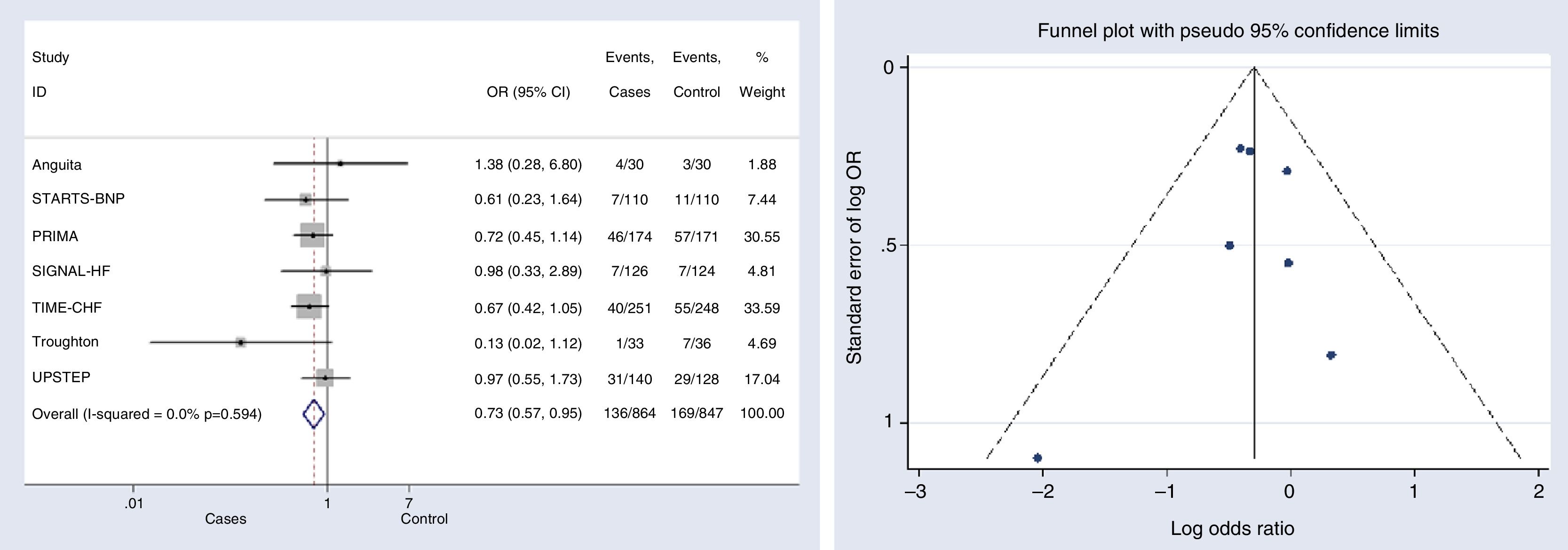The width and height of the screenshot is (1568, 550).
Task: Click the Troughton point estimate marker
Action: pos(240,343)
